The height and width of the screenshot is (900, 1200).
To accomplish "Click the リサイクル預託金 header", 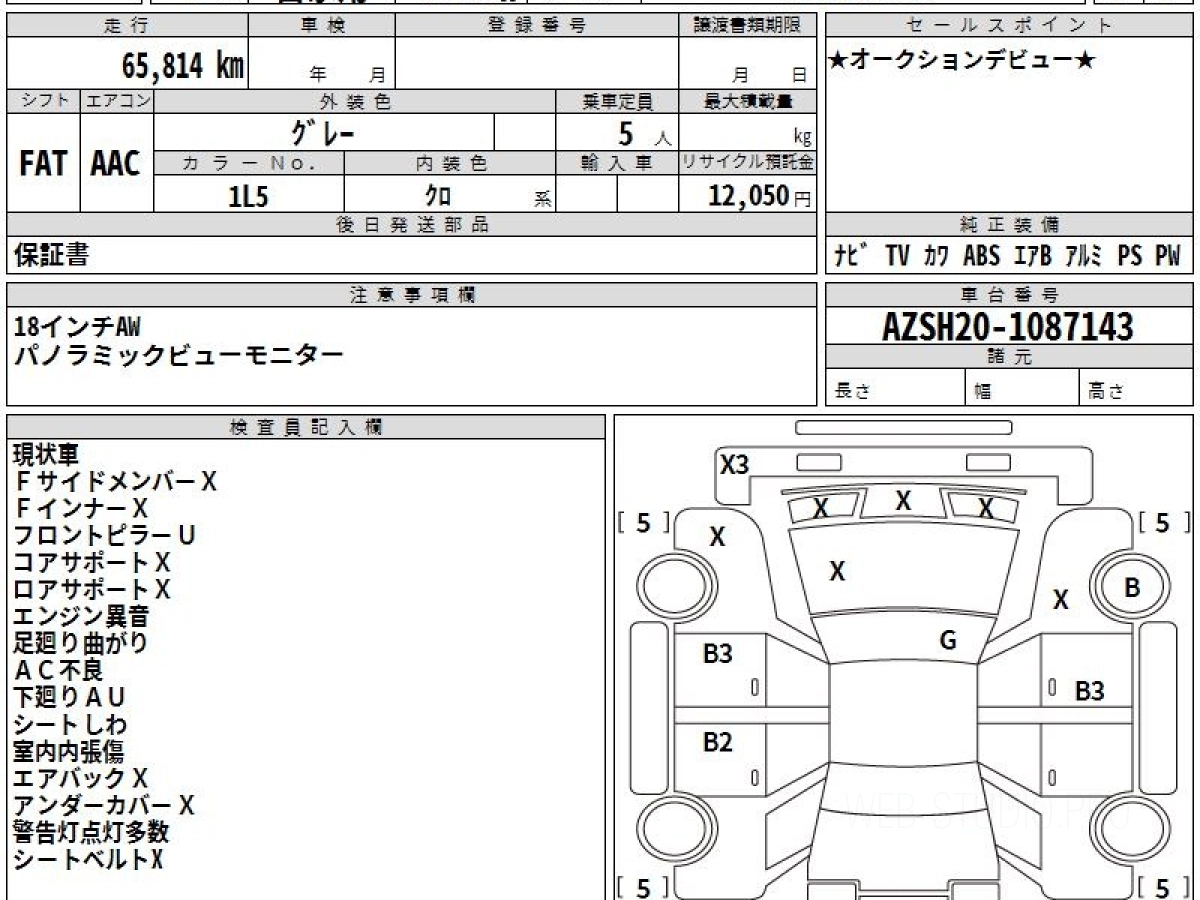I will (x=747, y=163).
